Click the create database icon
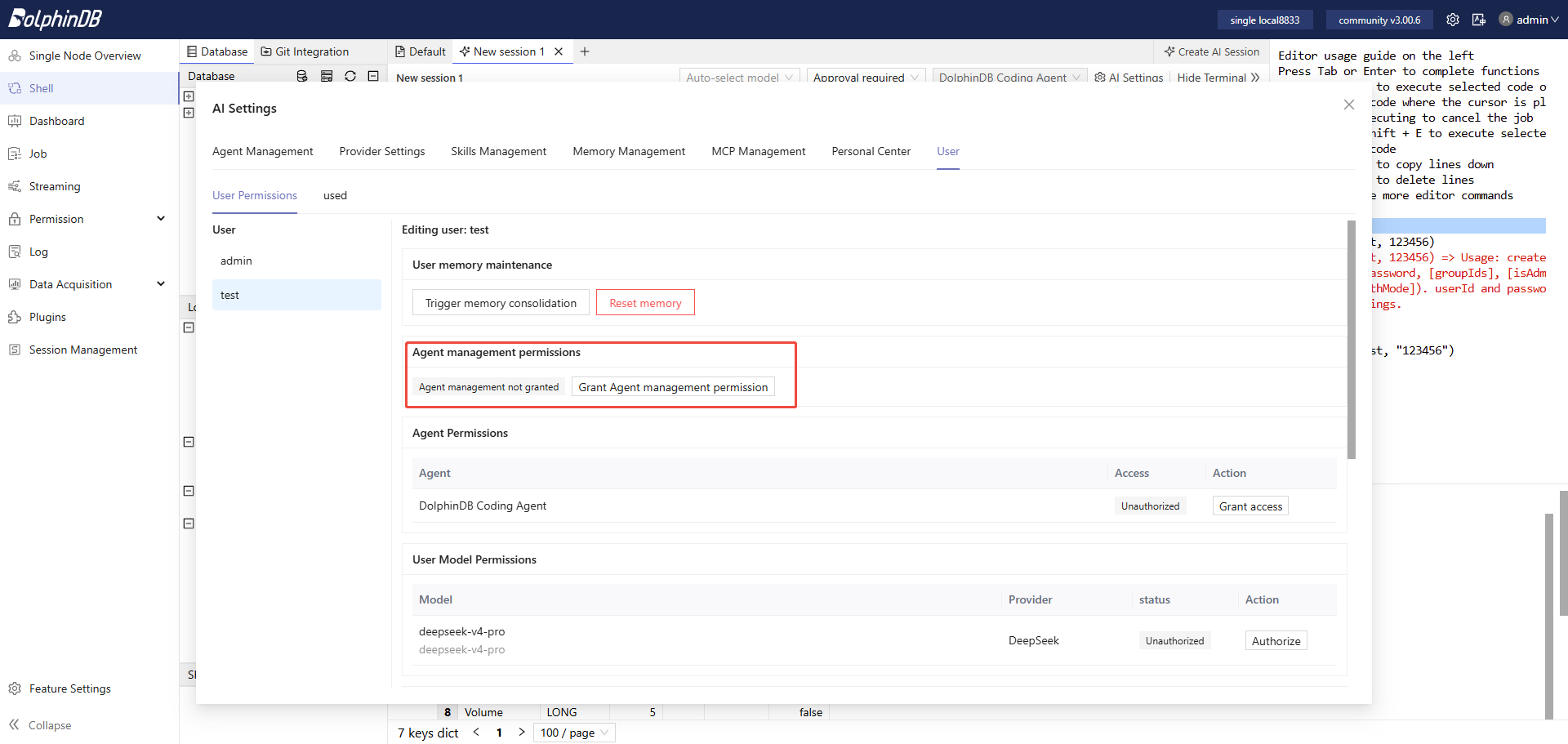The height and width of the screenshot is (744, 1568). tap(302, 76)
